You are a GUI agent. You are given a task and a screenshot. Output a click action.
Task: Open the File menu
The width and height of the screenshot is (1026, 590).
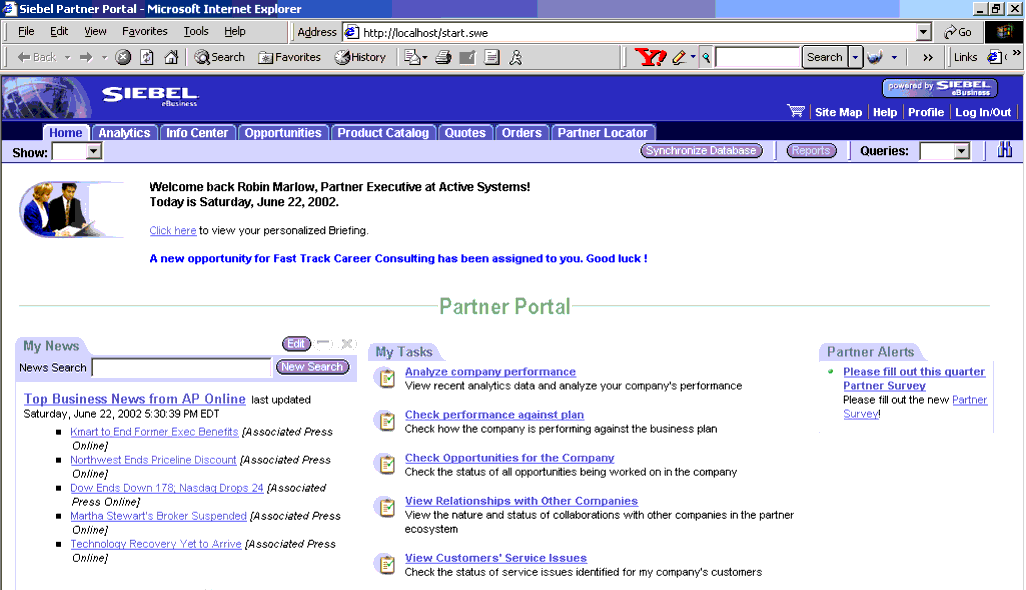pyautogui.click(x=26, y=31)
